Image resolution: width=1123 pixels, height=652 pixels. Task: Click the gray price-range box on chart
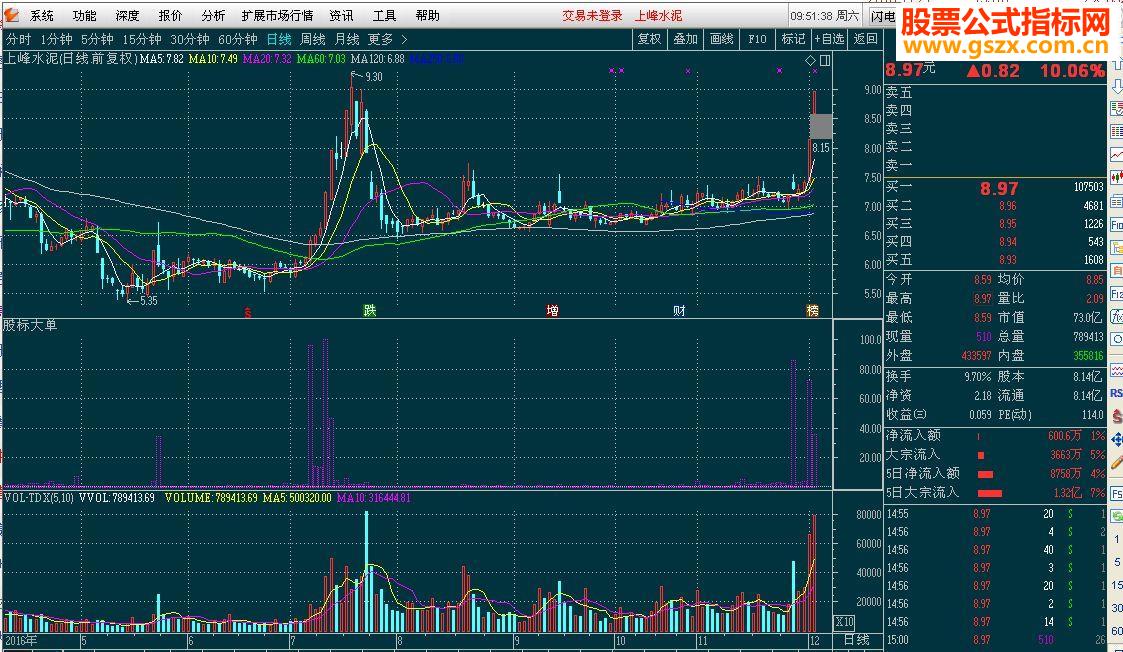[821, 126]
